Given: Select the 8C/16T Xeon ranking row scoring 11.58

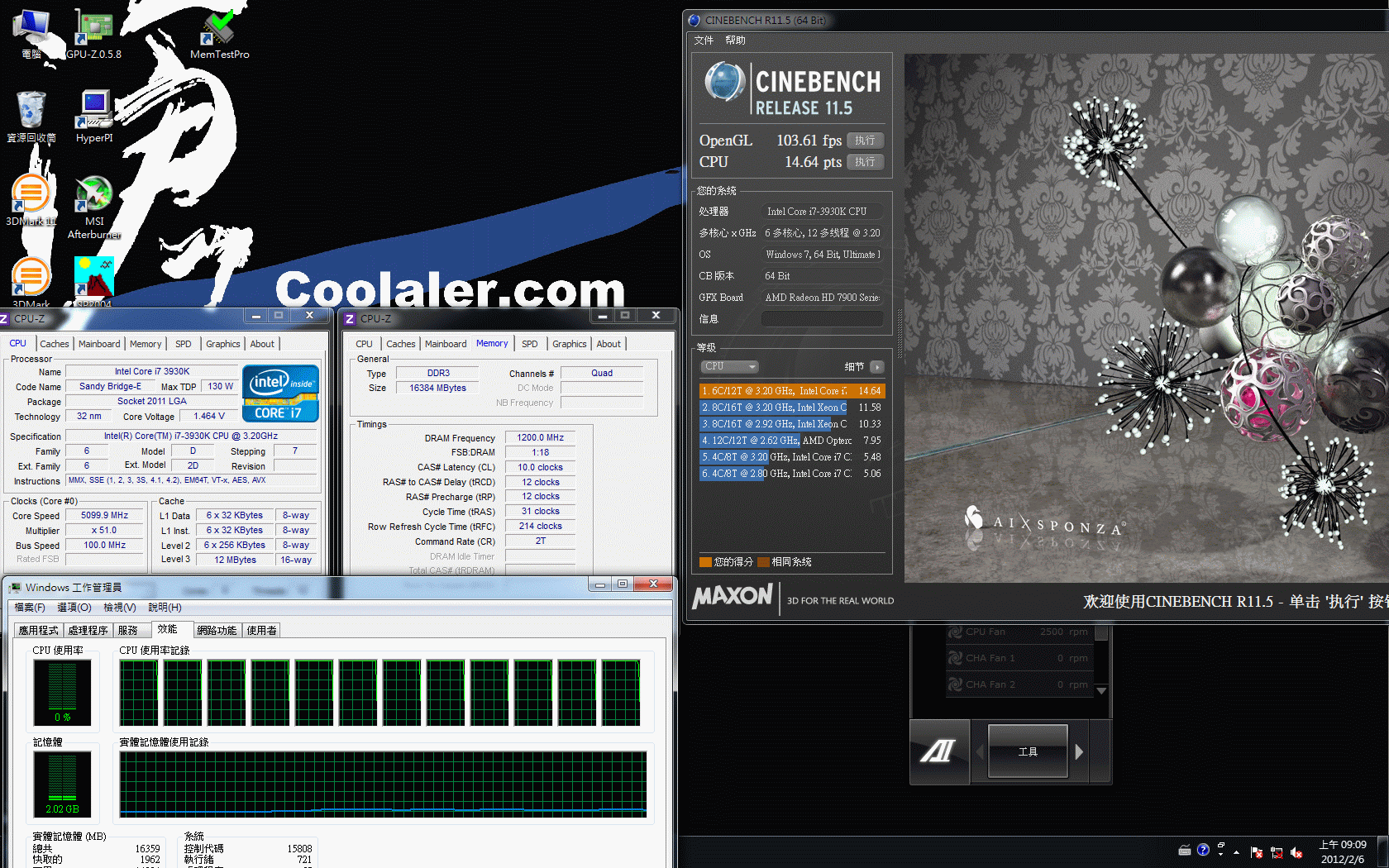Looking at the screenshot, I should [792, 408].
